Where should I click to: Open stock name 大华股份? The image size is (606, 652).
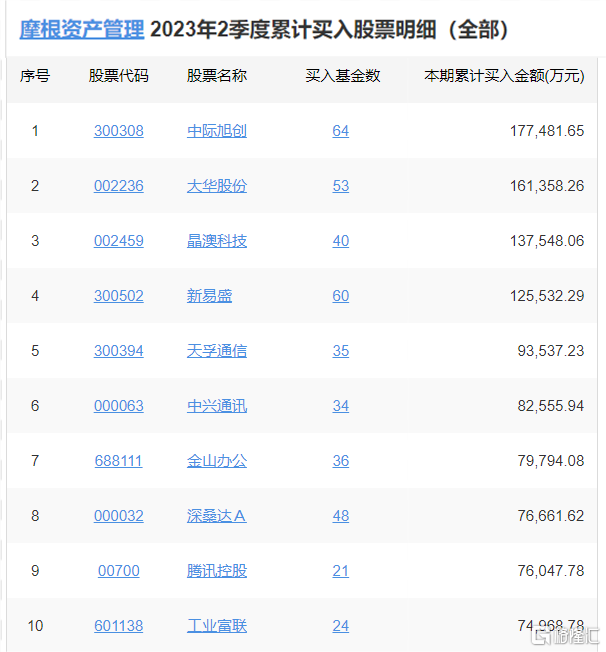tap(217, 186)
